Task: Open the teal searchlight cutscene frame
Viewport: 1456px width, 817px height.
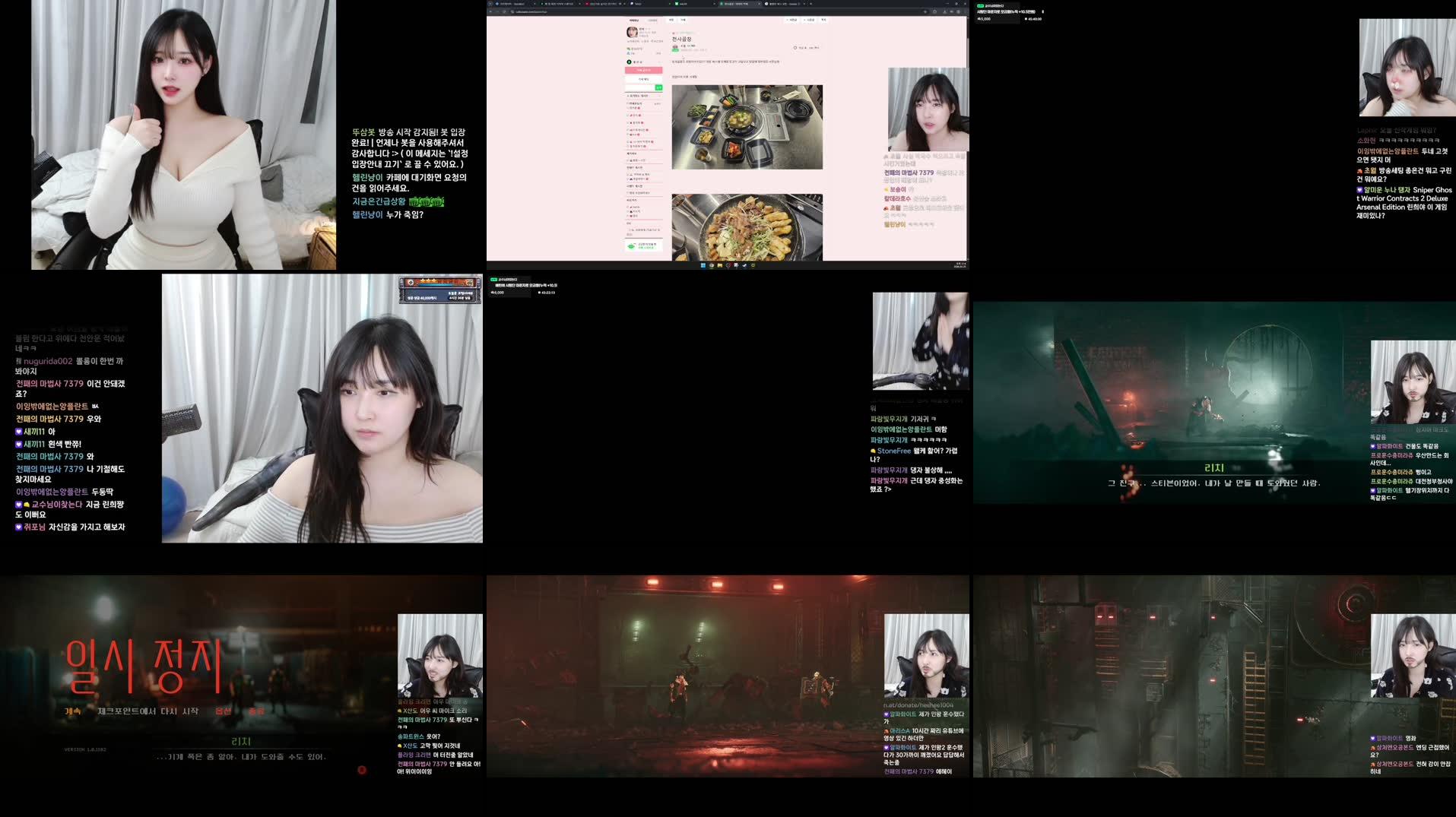Action: [x=1214, y=402]
